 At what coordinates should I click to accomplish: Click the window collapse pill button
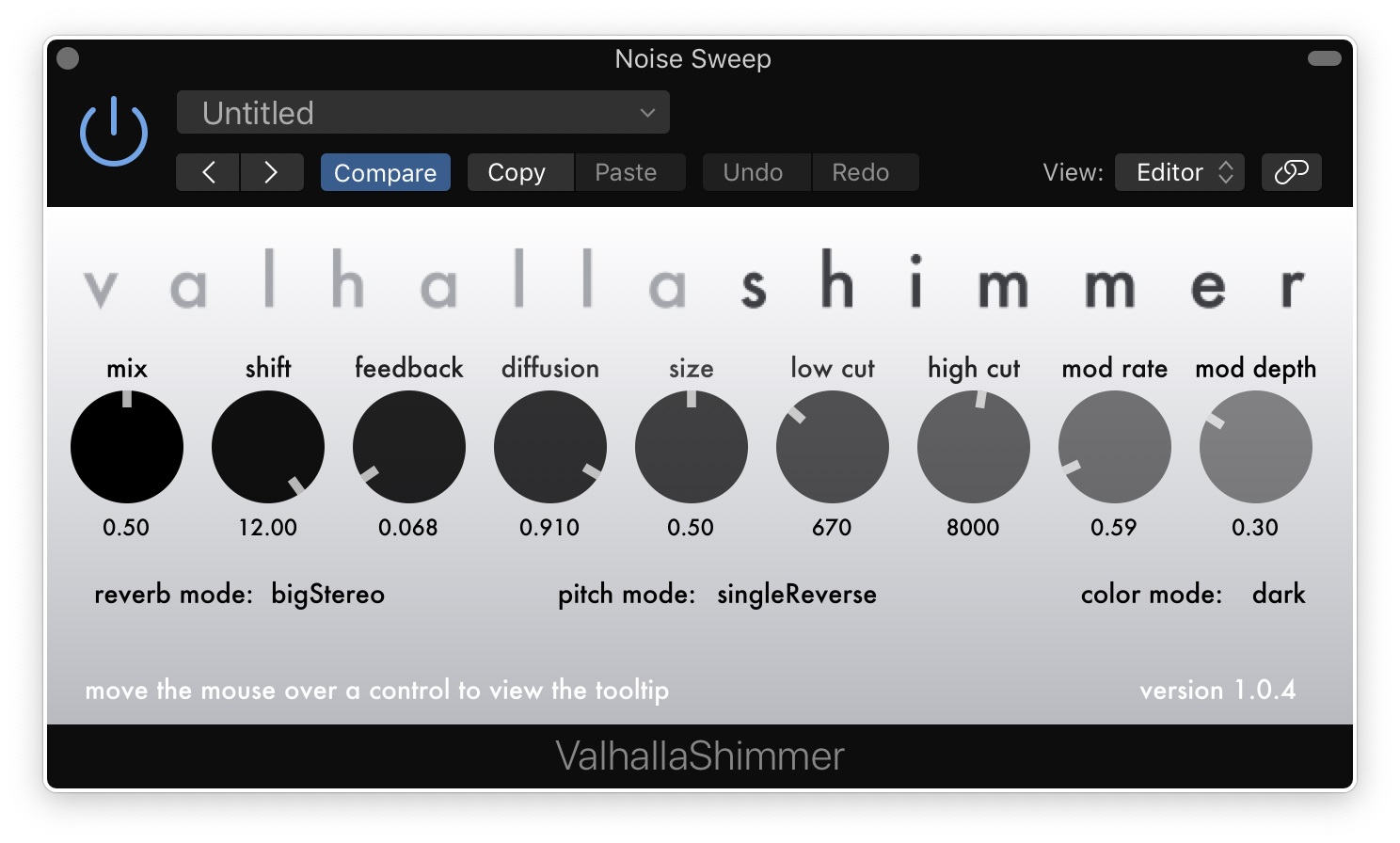click(x=1325, y=58)
